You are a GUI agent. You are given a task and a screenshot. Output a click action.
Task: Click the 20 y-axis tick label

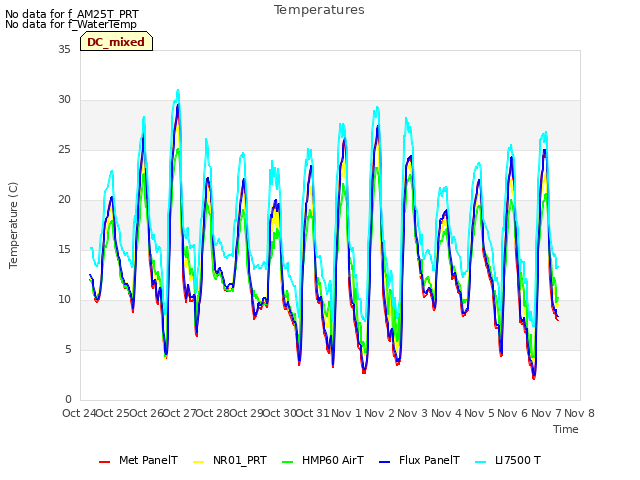(x=64, y=200)
